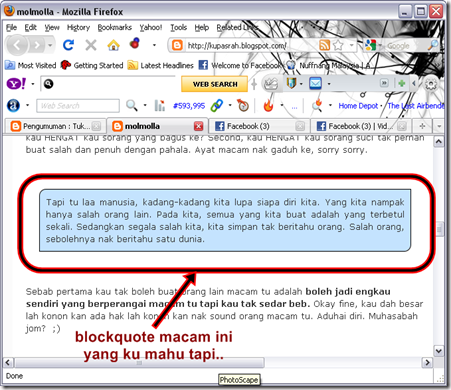
Task: Go back with the Back arrow button
Action: coord(17,45)
